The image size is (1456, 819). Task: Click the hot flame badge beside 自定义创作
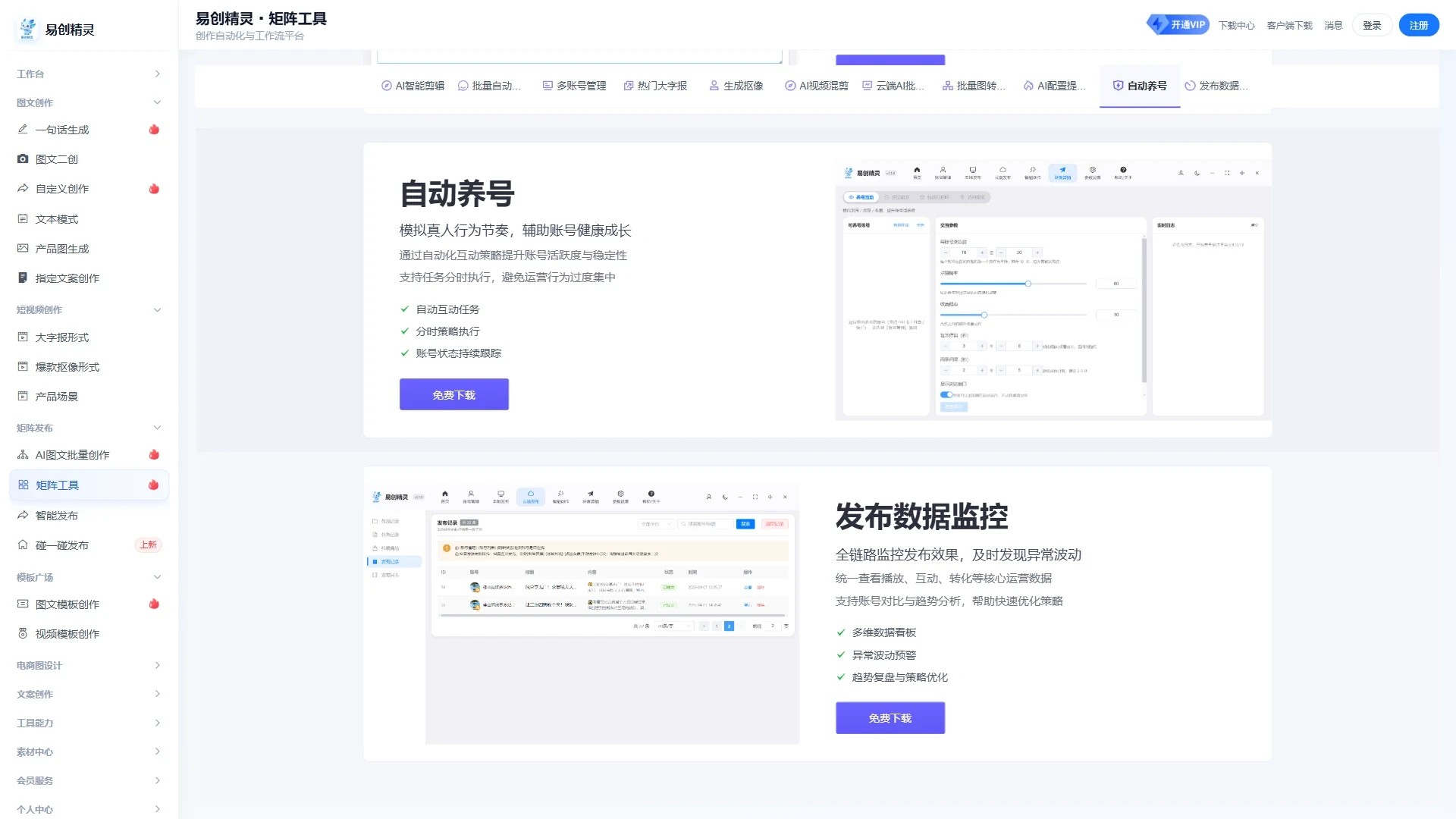154,189
